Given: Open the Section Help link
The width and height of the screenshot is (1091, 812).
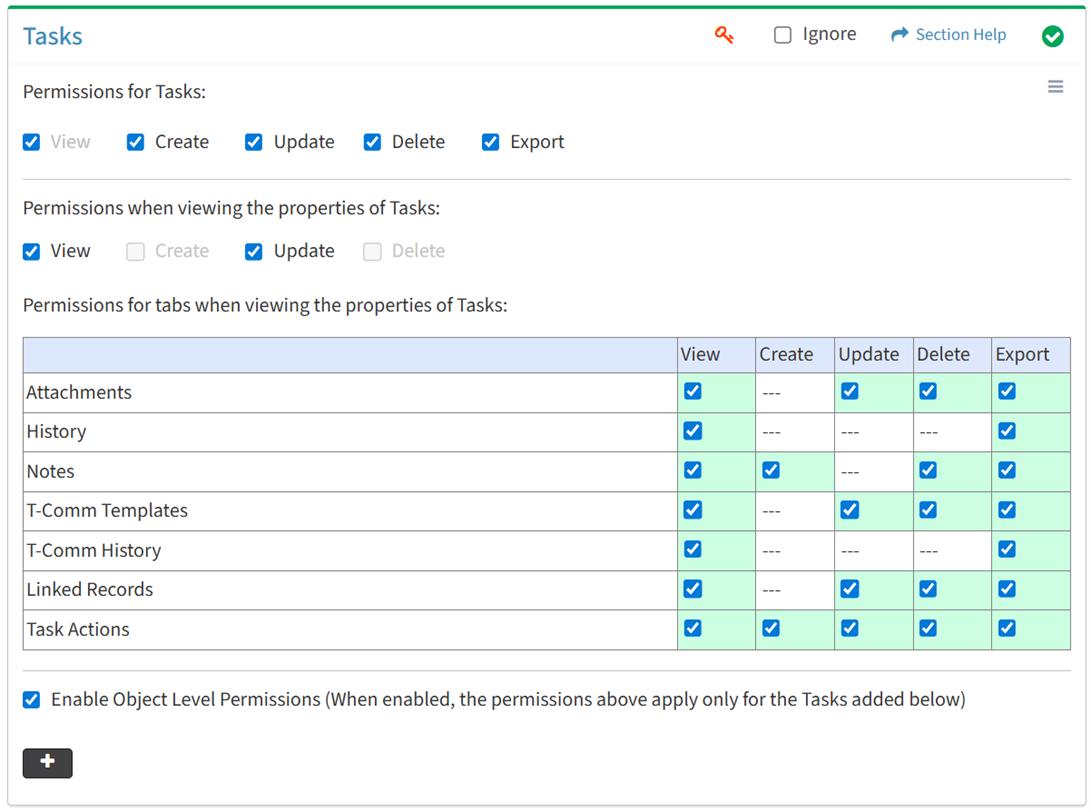Looking at the screenshot, I should (960, 35).
